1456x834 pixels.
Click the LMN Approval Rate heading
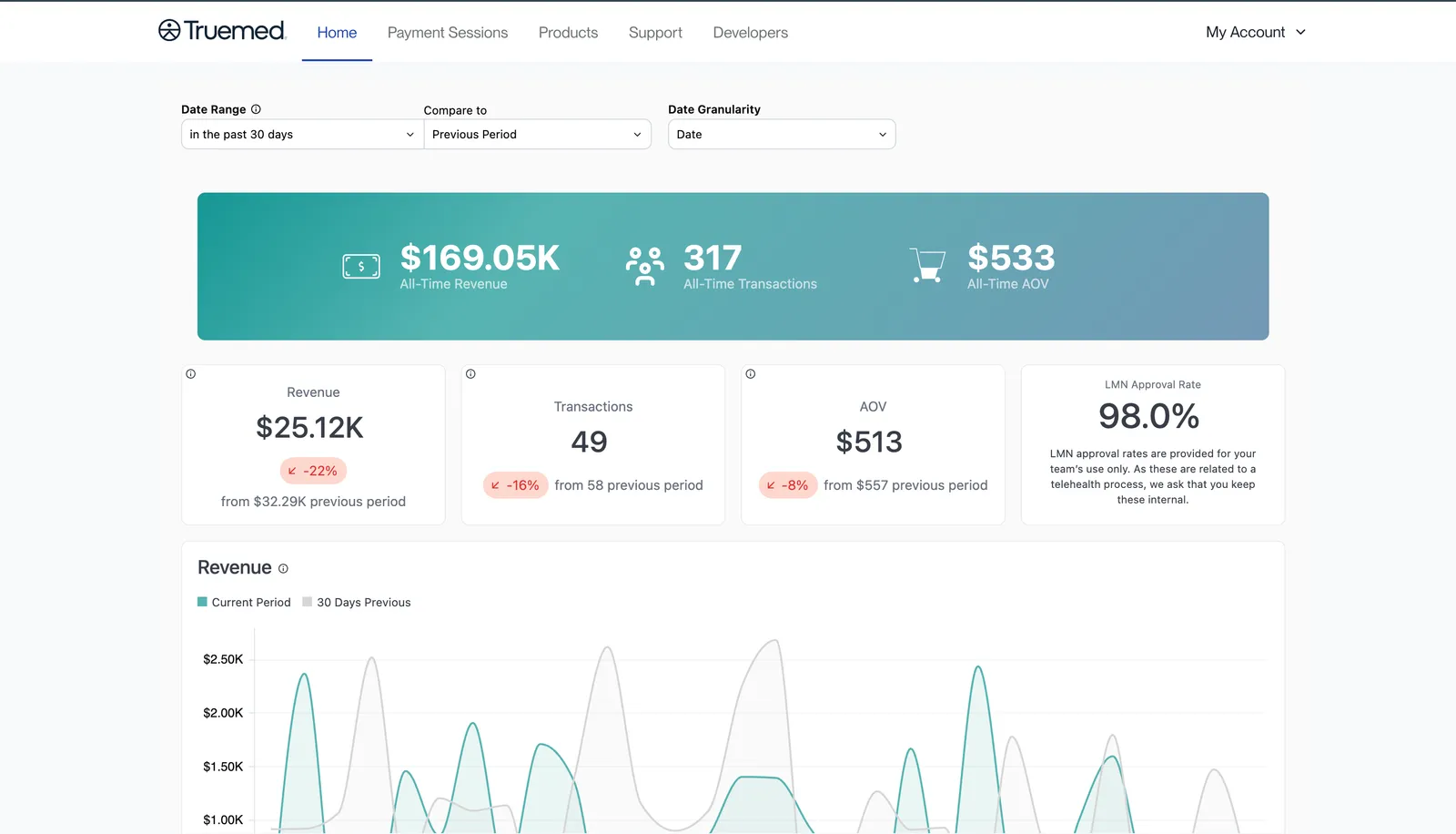point(1153,385)
